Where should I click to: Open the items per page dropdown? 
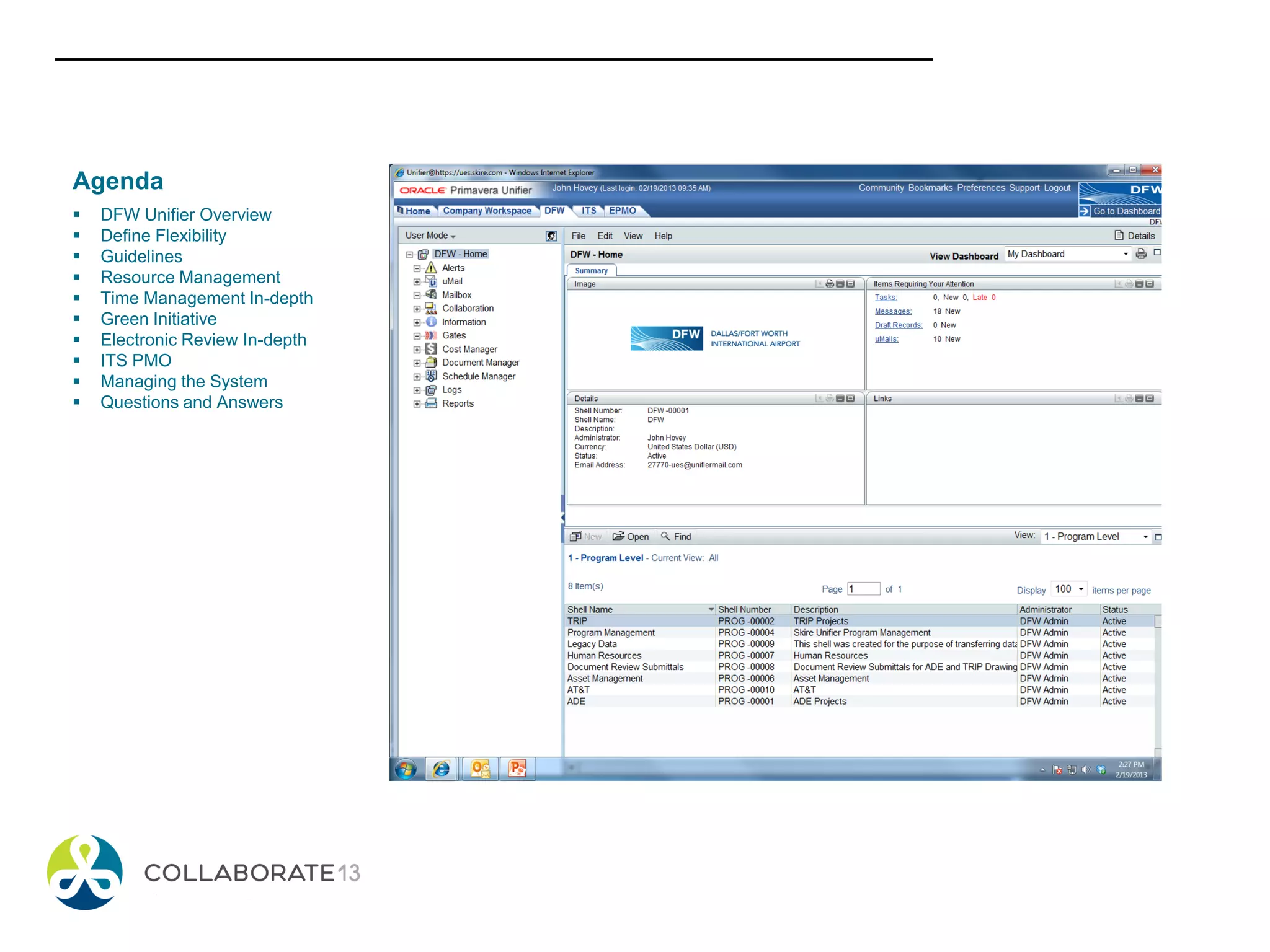click(1081, 589)
